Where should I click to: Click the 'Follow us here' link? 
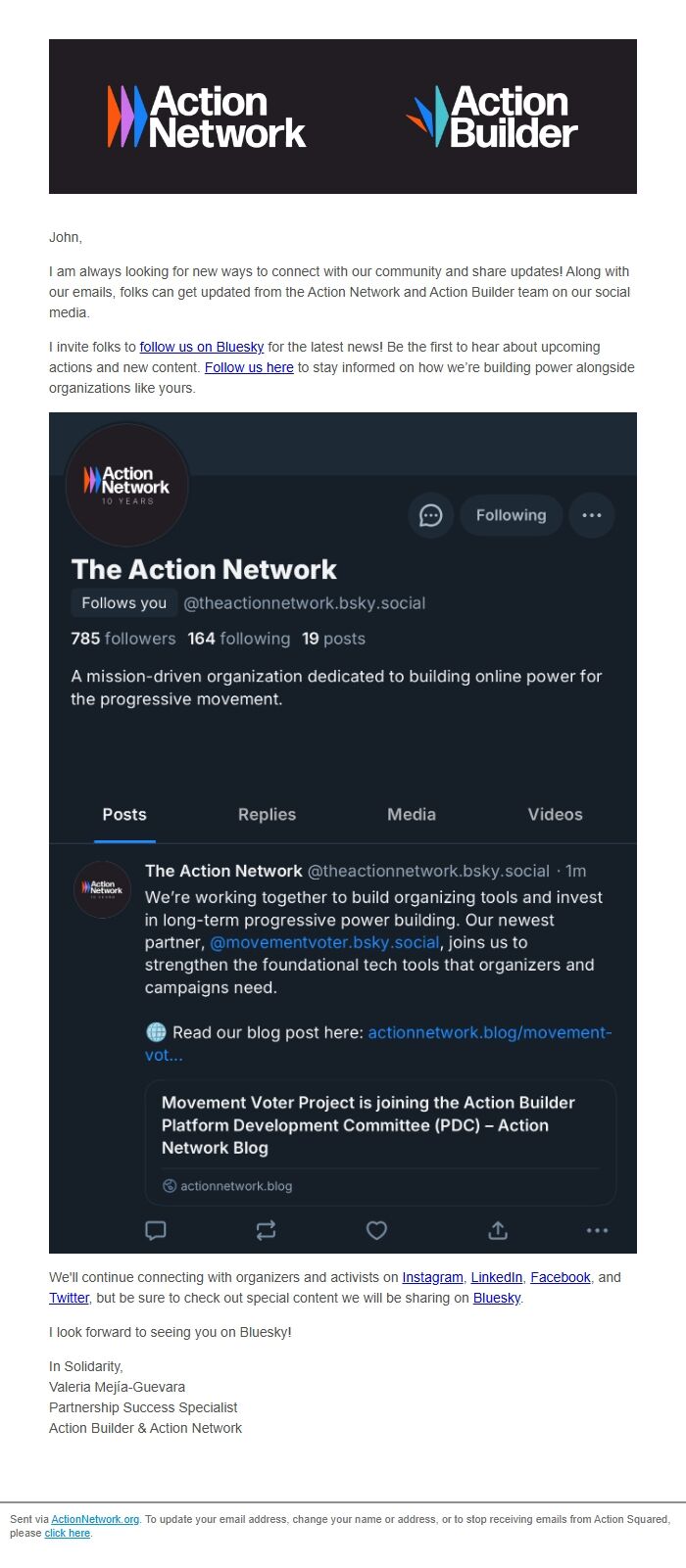point(249,367)
